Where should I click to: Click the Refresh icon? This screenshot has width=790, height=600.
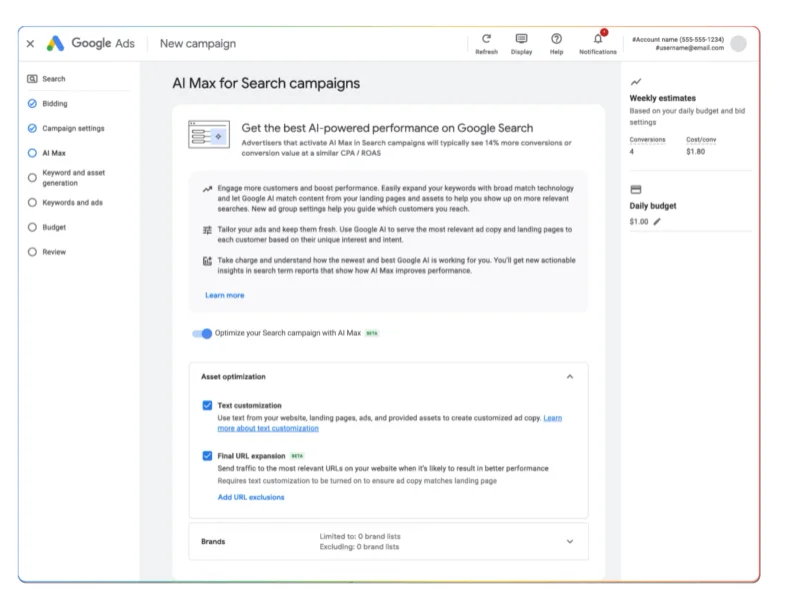486,39
